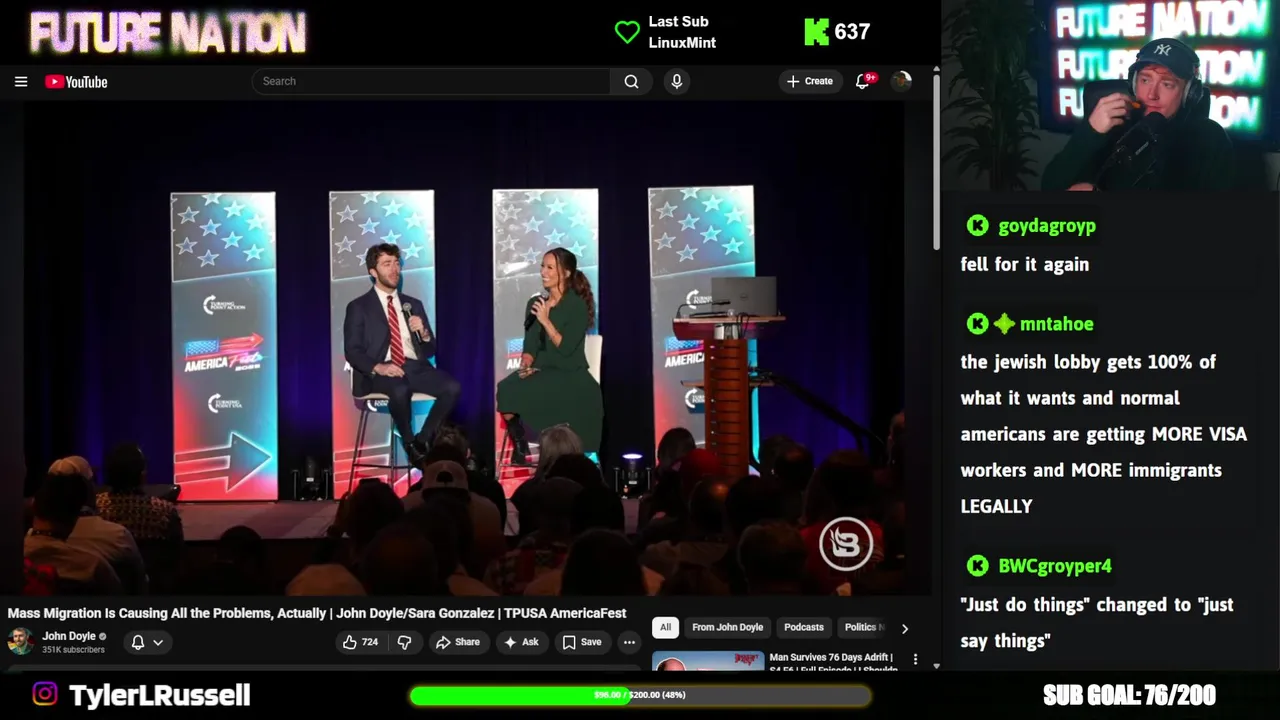Like the video with 724 likes
The height and width of the screenshot is (720, 1280).
[360, 642]
